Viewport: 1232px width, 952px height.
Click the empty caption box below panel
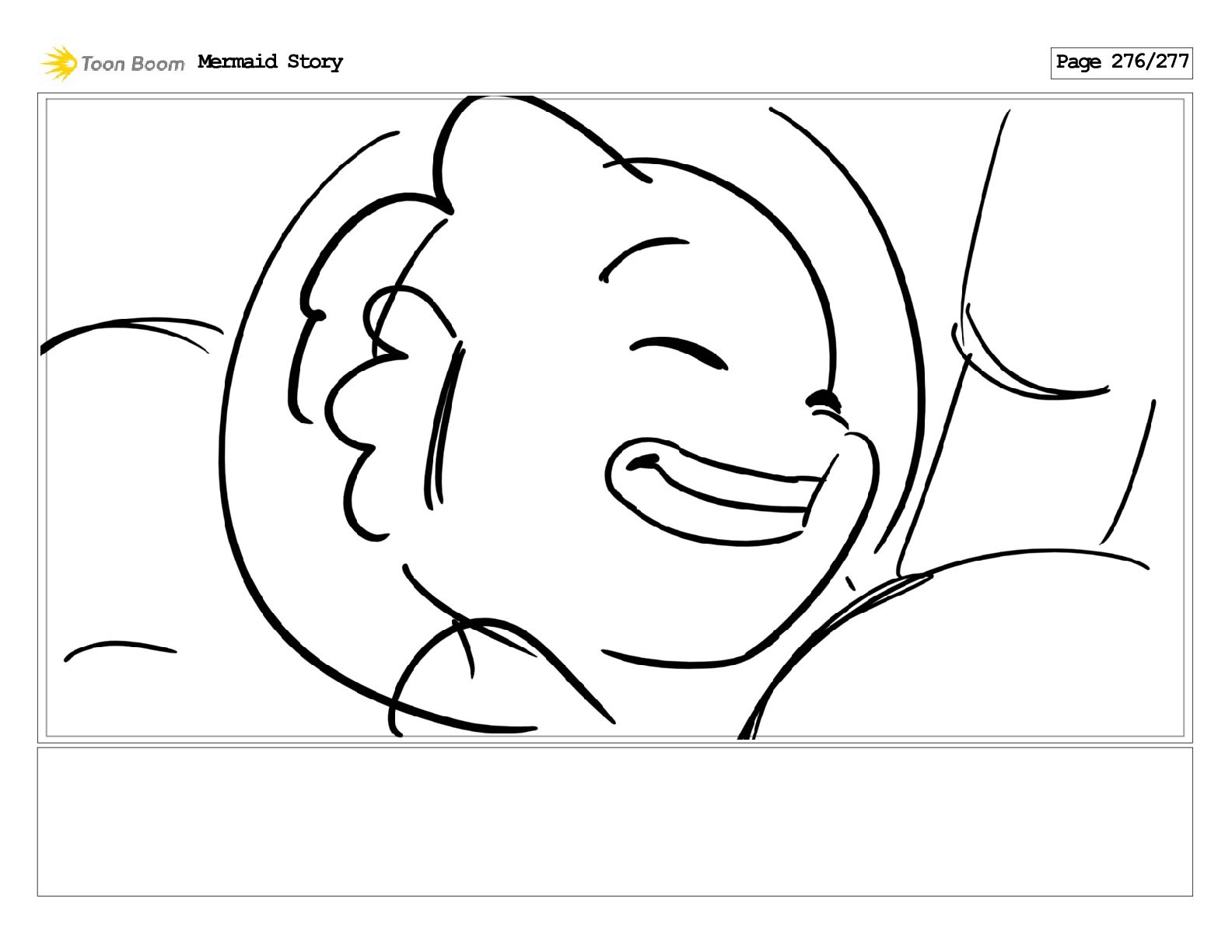[614, 821]
